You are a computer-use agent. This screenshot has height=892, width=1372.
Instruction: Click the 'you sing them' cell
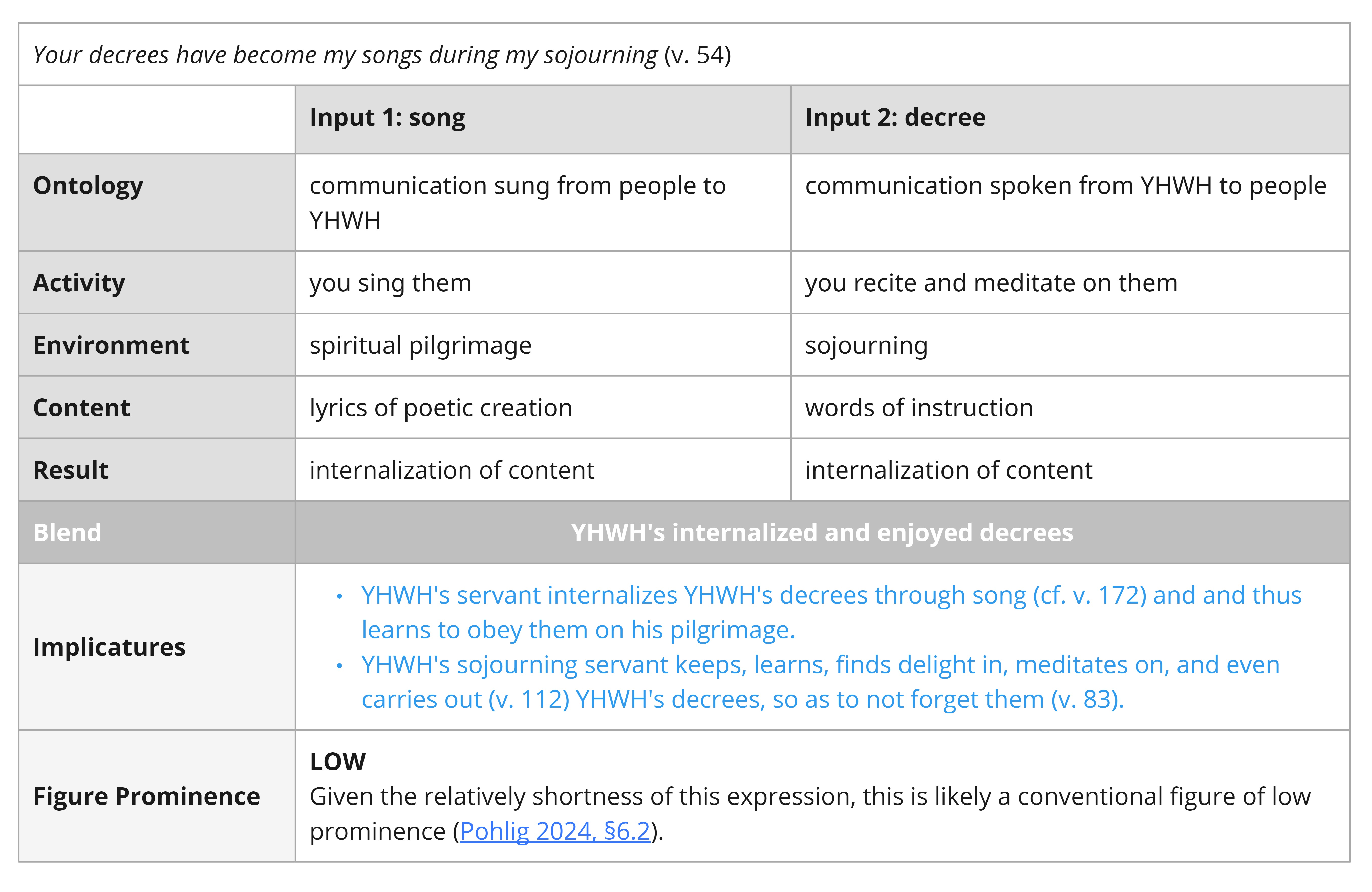point(543,282)
